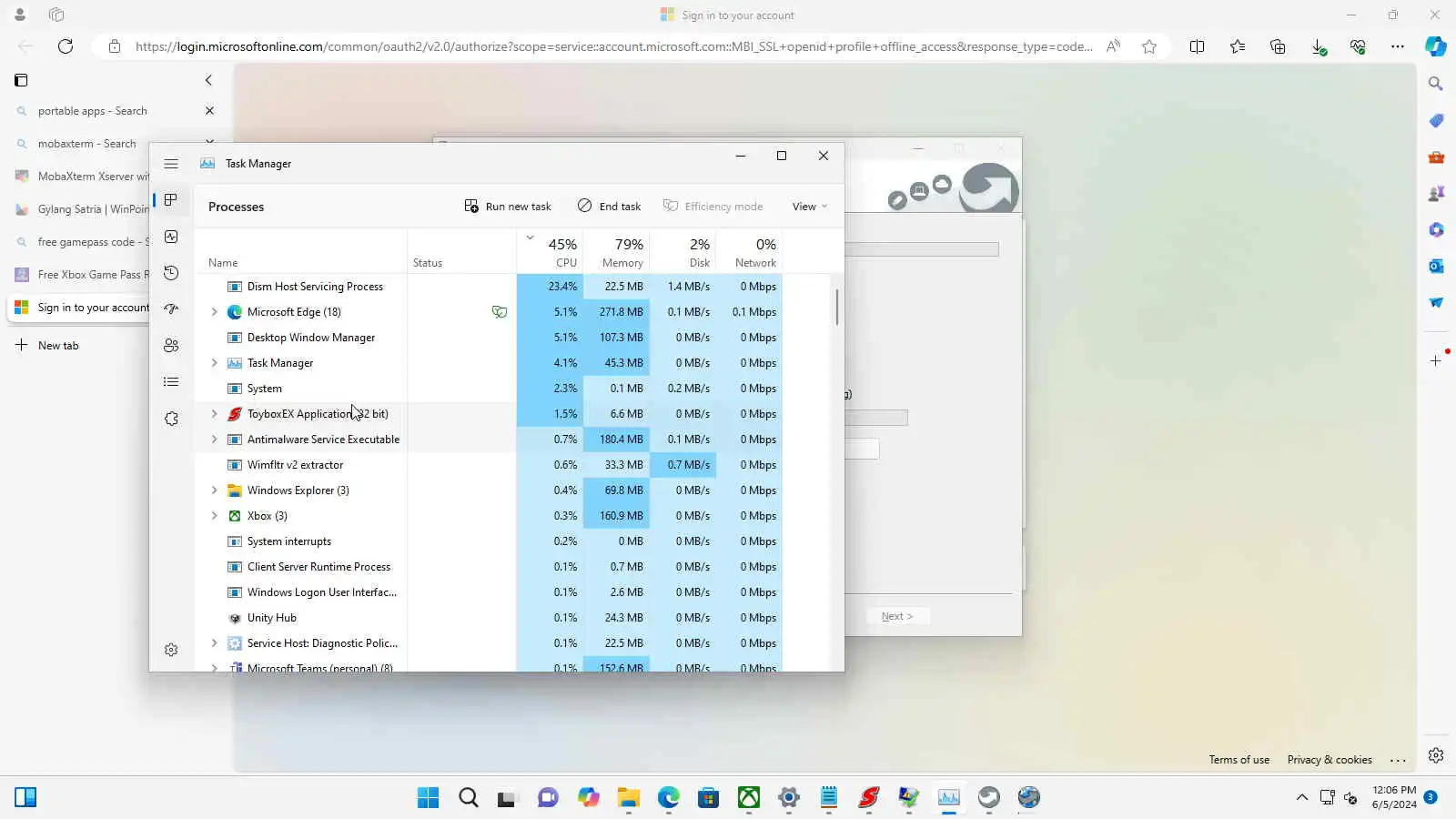1456x819 pixels.
Task: Open Startup apps in Task Manager sidebar
Action: click(171, 309)
